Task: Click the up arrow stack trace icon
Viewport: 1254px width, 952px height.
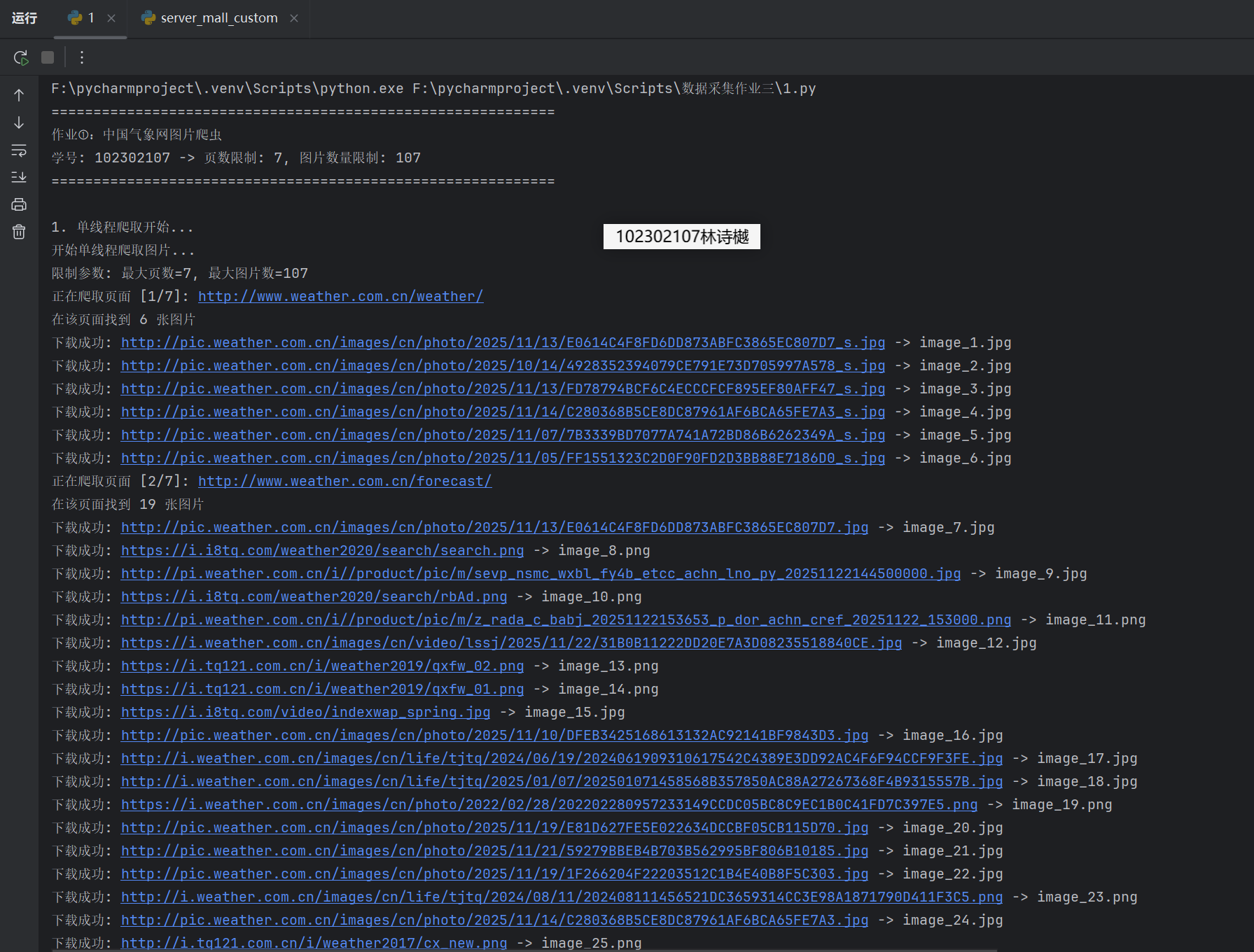Action: (19, 95)
